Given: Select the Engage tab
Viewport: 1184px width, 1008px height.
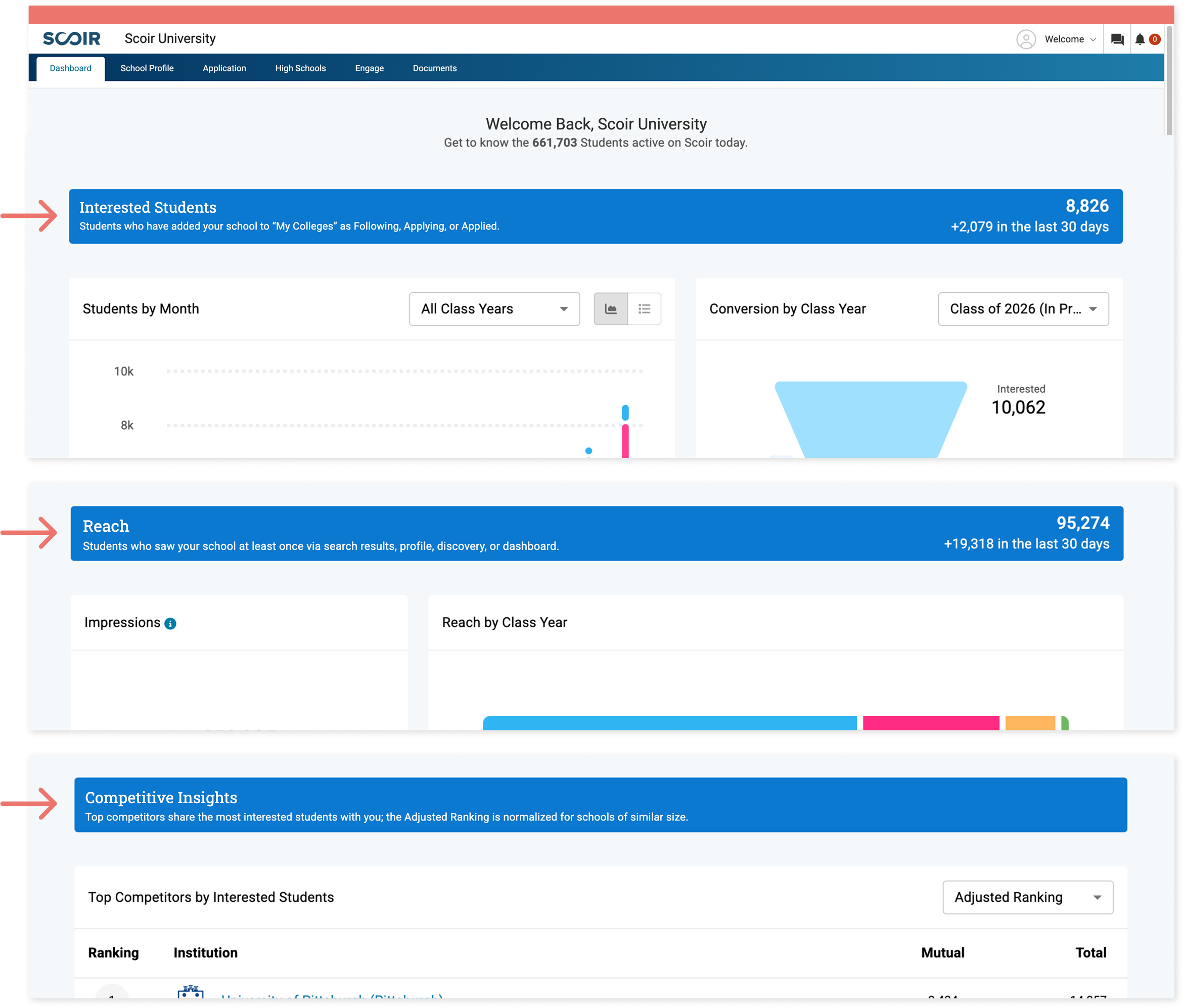Looking at the screenshot, I should tap(369, 68).
